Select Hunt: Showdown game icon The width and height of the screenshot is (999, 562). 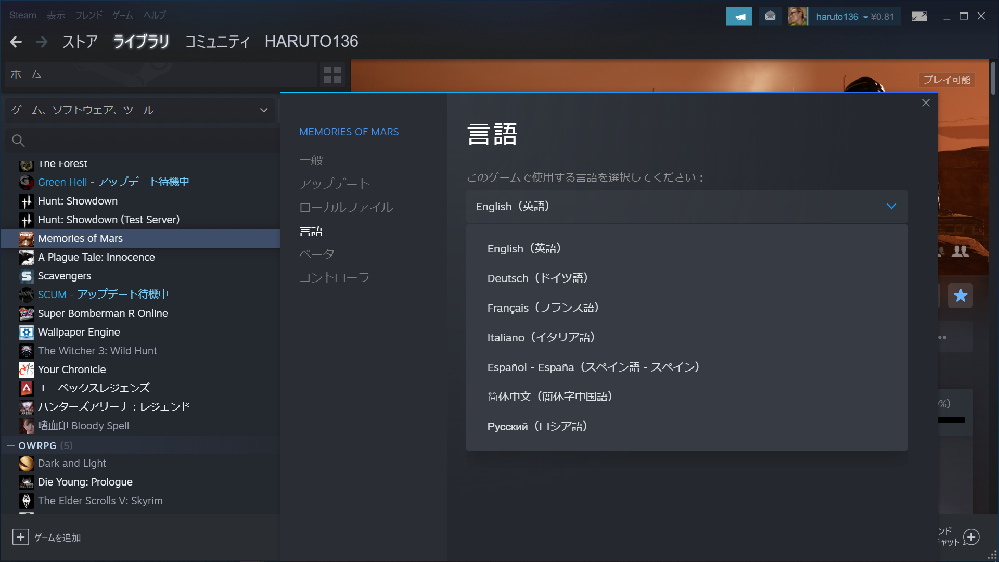tap(26, 201)
